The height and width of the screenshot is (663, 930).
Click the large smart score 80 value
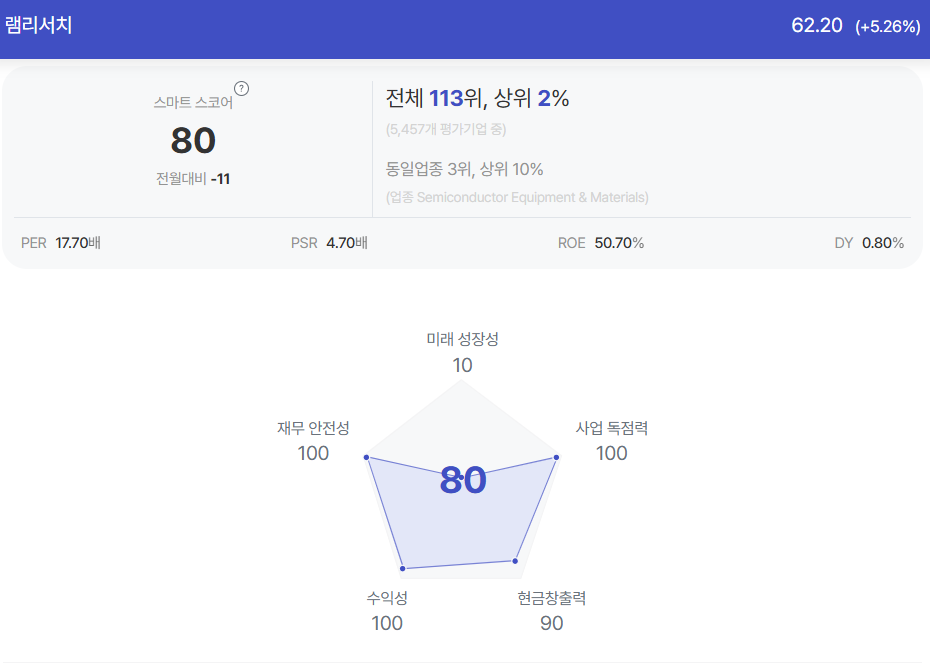coord(193,141)
